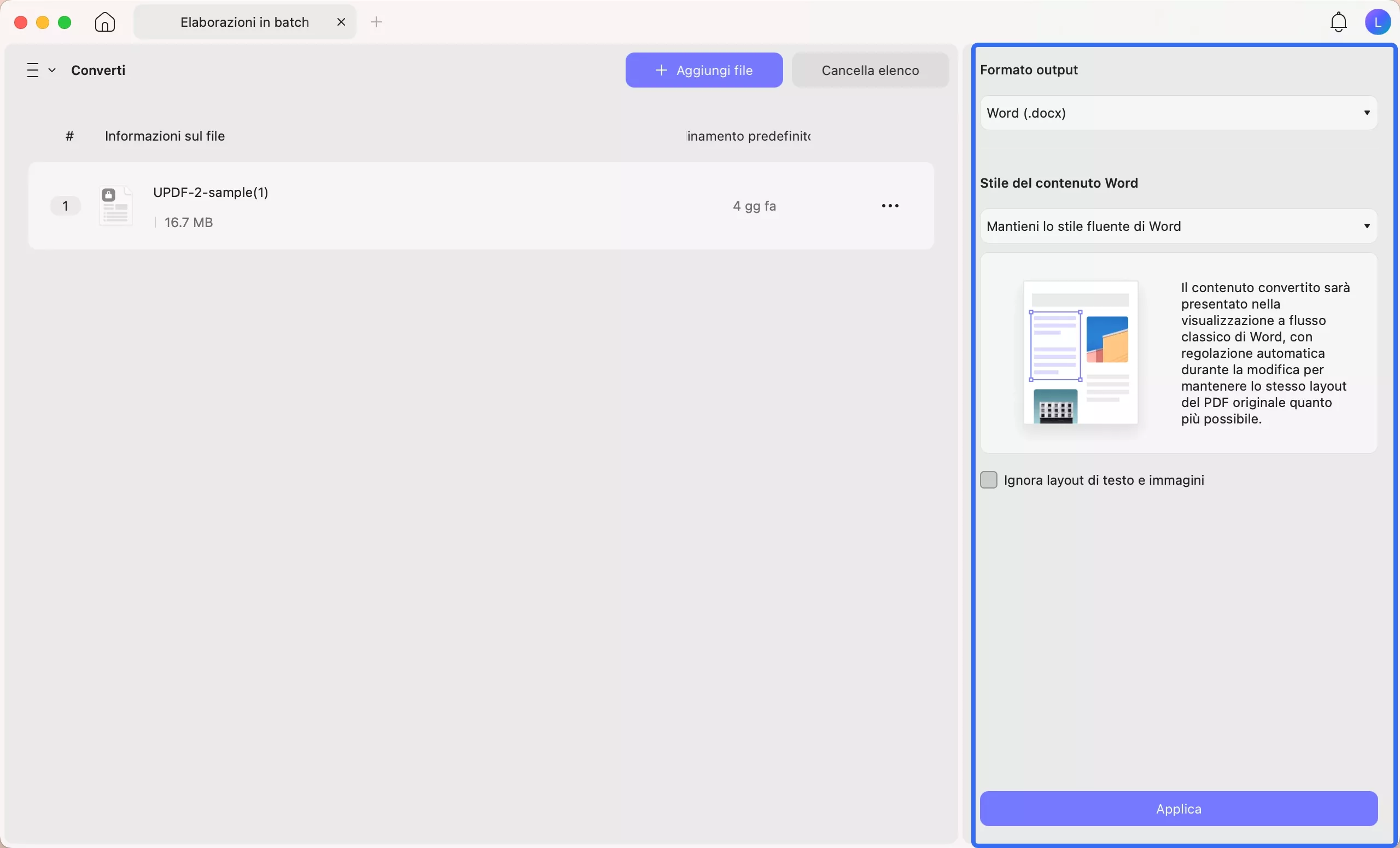Open the Formato output dropdown Word (.docx)
Screen dimensions: 1400x848
tap(1179, 113)
